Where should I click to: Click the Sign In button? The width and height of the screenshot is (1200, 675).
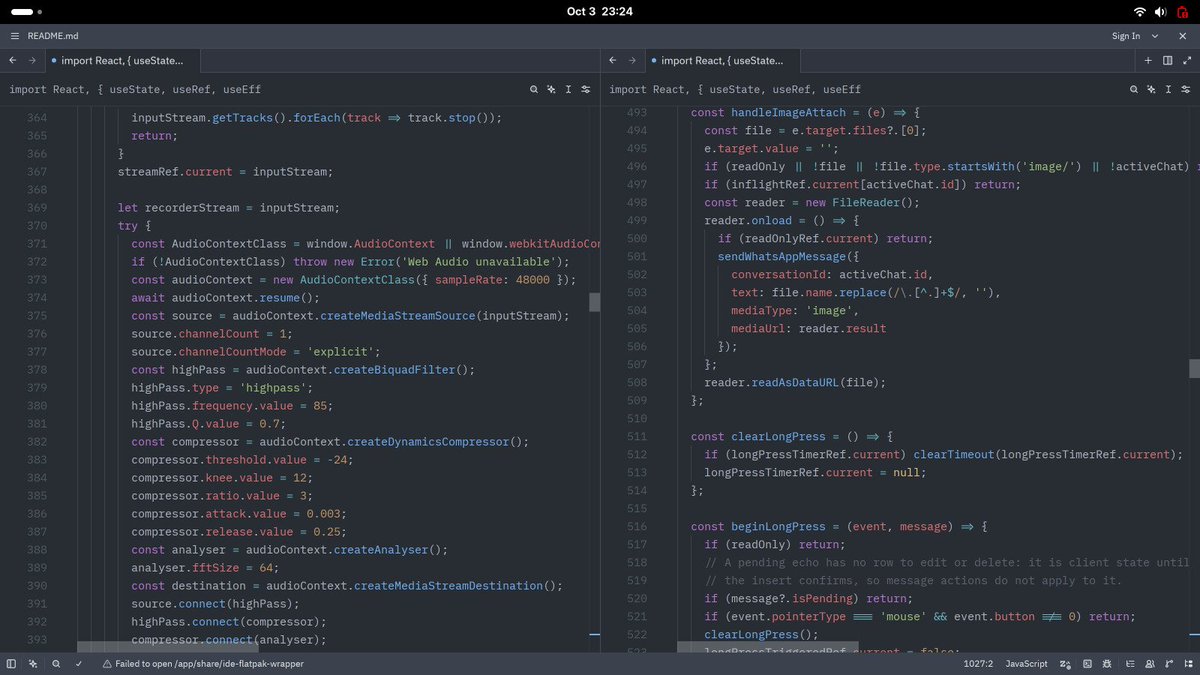1126,36
